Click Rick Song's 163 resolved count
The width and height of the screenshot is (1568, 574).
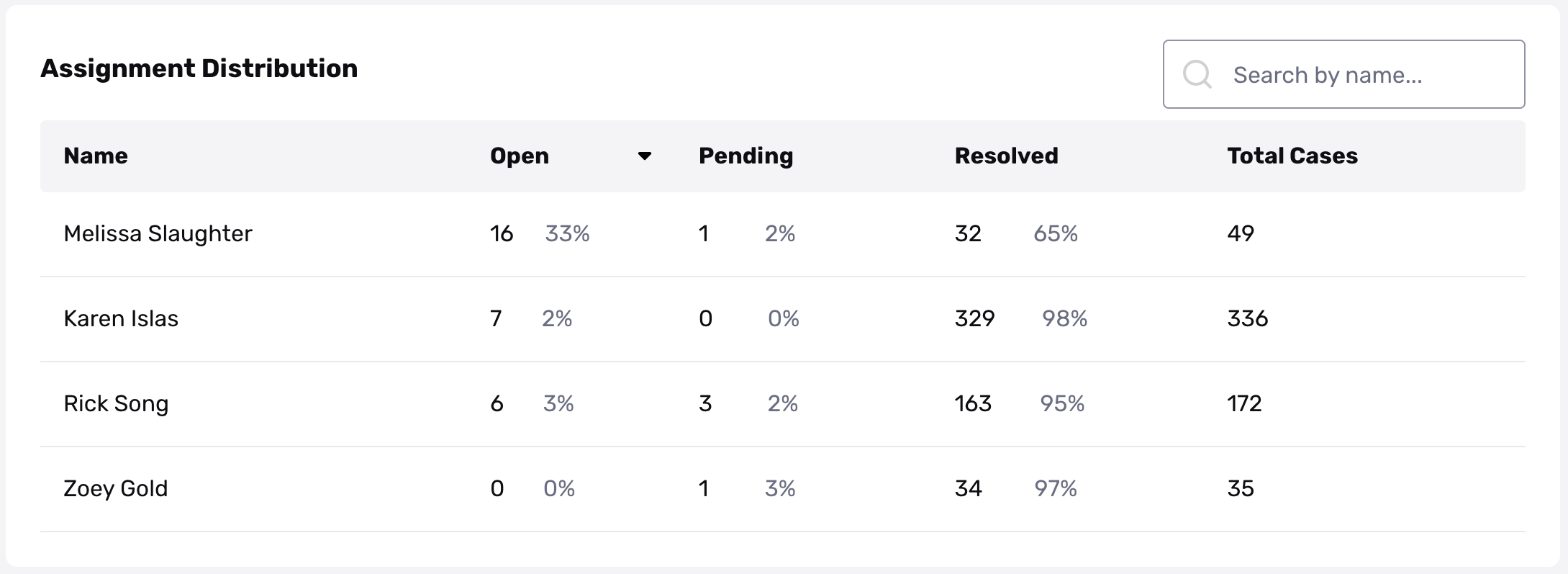pyautogui.click(x=973, y=403)
